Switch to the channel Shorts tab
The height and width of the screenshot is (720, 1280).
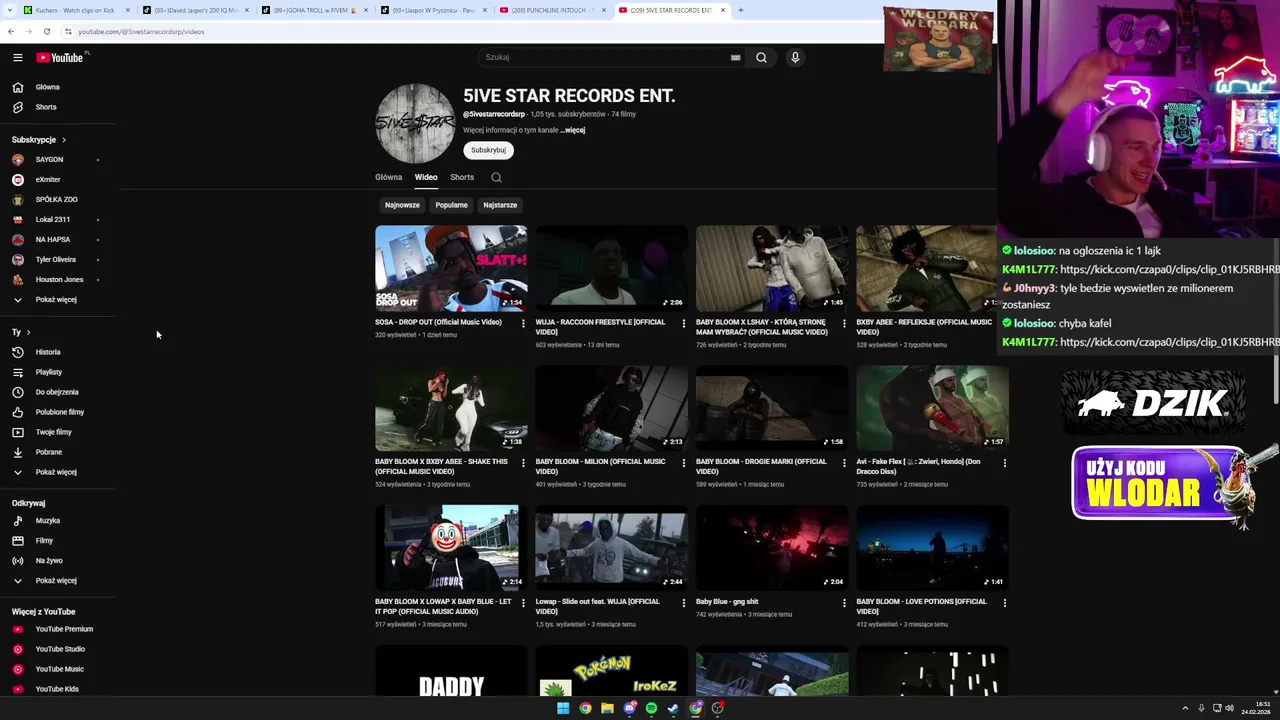pos(462,177)
